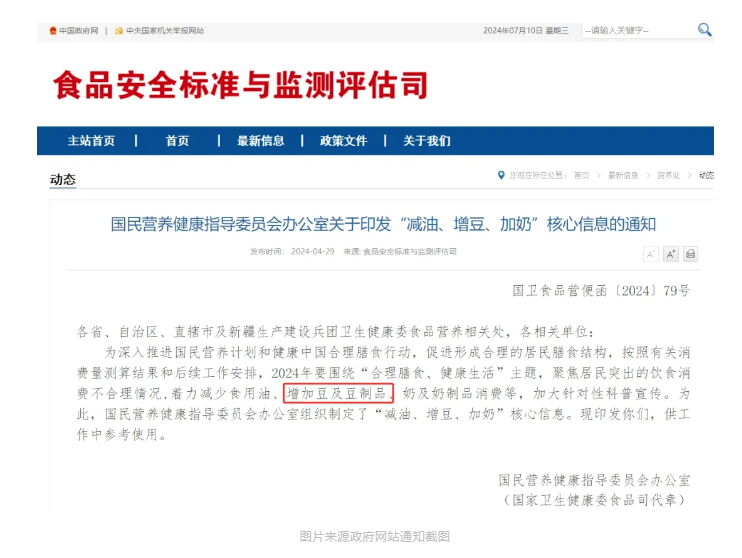Open 政策文件 navigation menu item
The image size is (742, 558).
(x=343, y=141)
